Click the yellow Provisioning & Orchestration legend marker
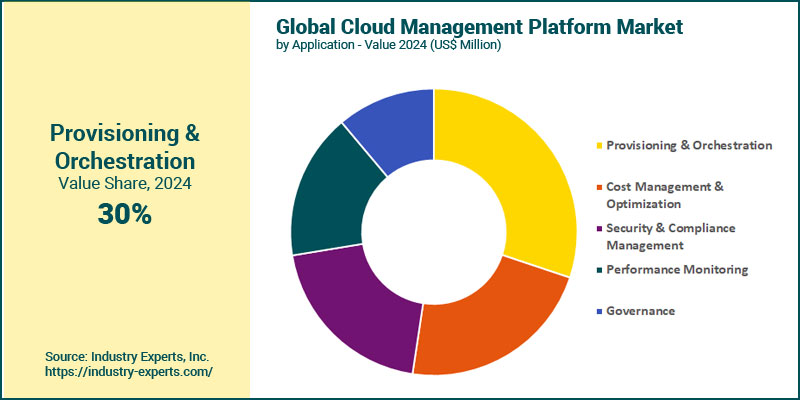Screen dimensions: 800x400 600,146
